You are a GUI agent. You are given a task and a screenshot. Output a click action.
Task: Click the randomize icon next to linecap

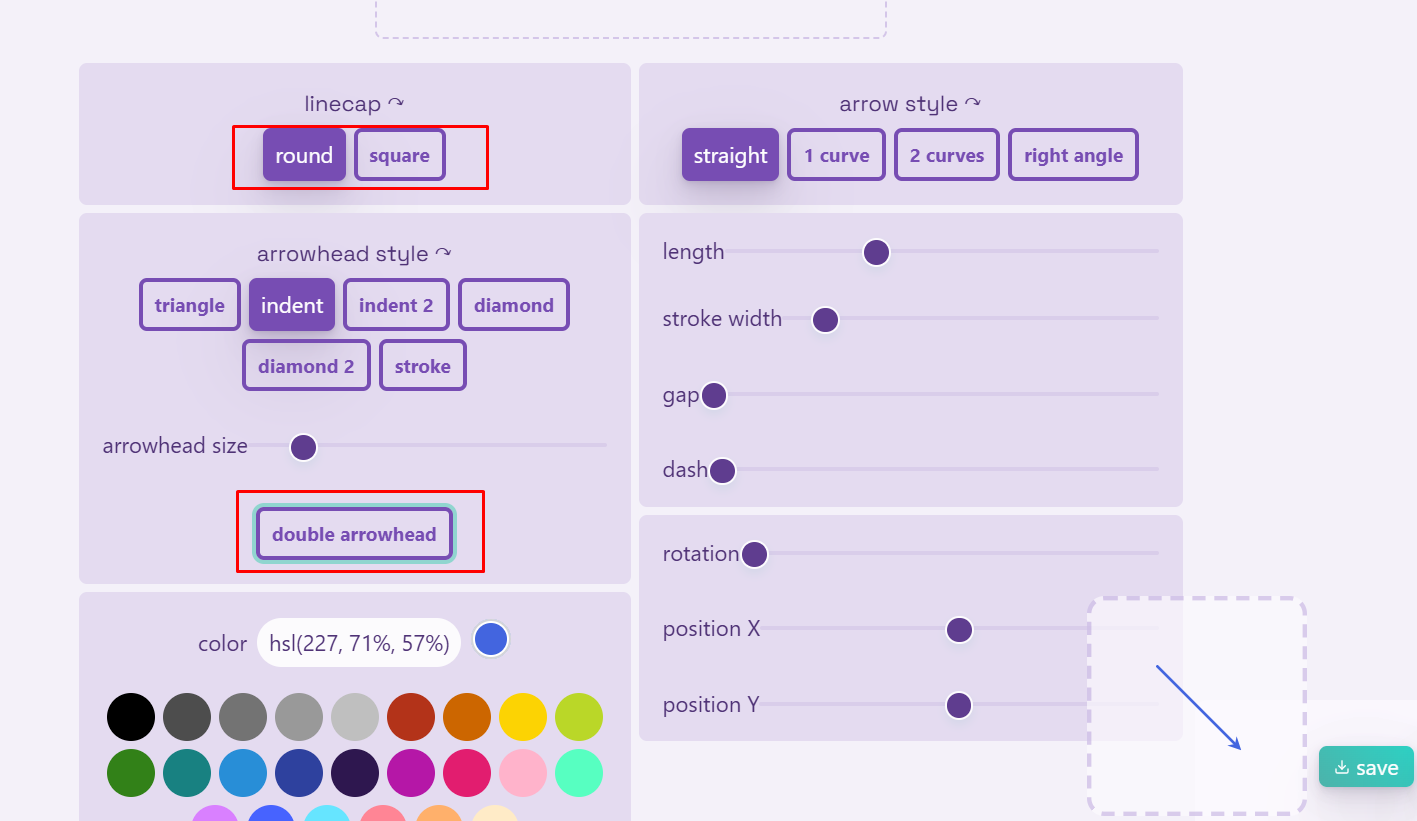point(397,103)
